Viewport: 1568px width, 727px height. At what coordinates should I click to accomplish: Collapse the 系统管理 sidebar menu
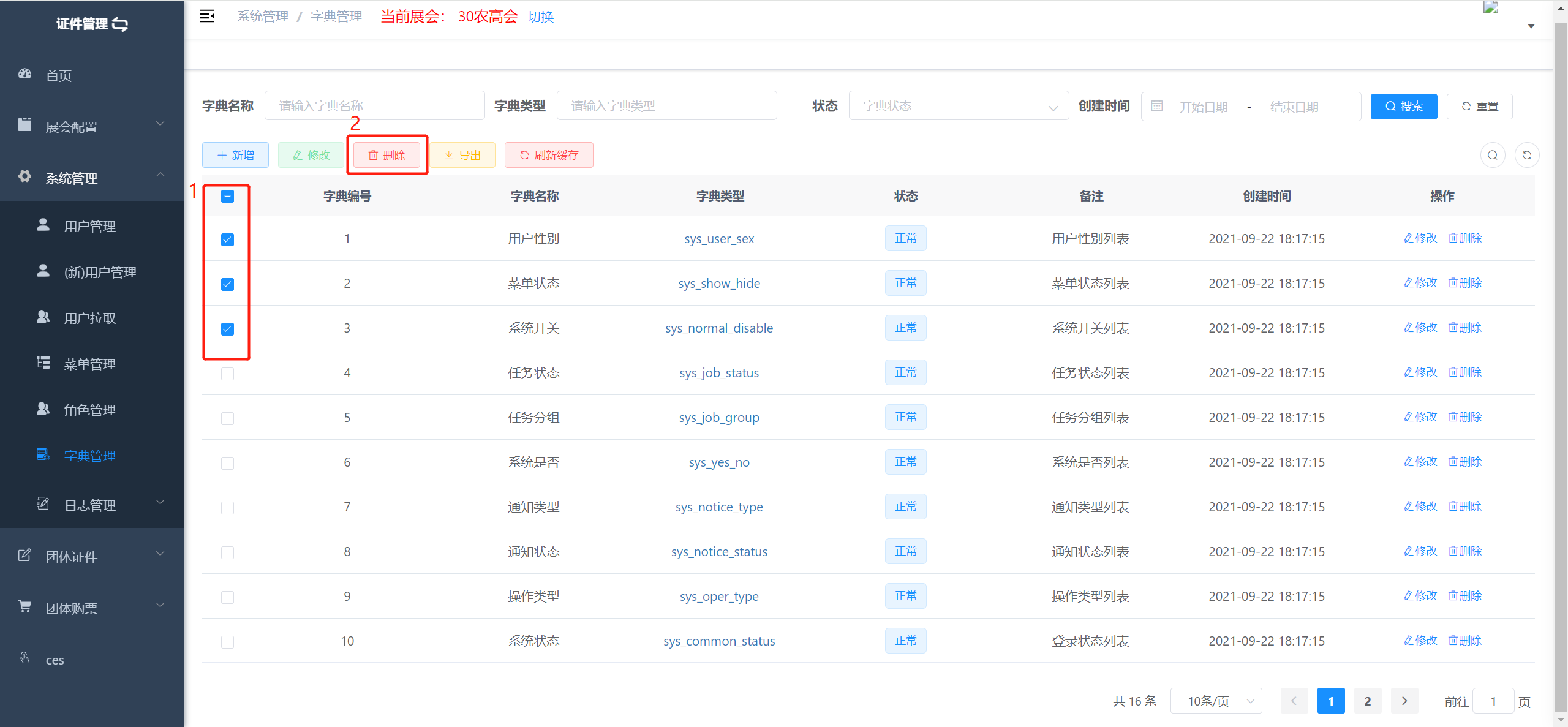click(x=92, y=178)
